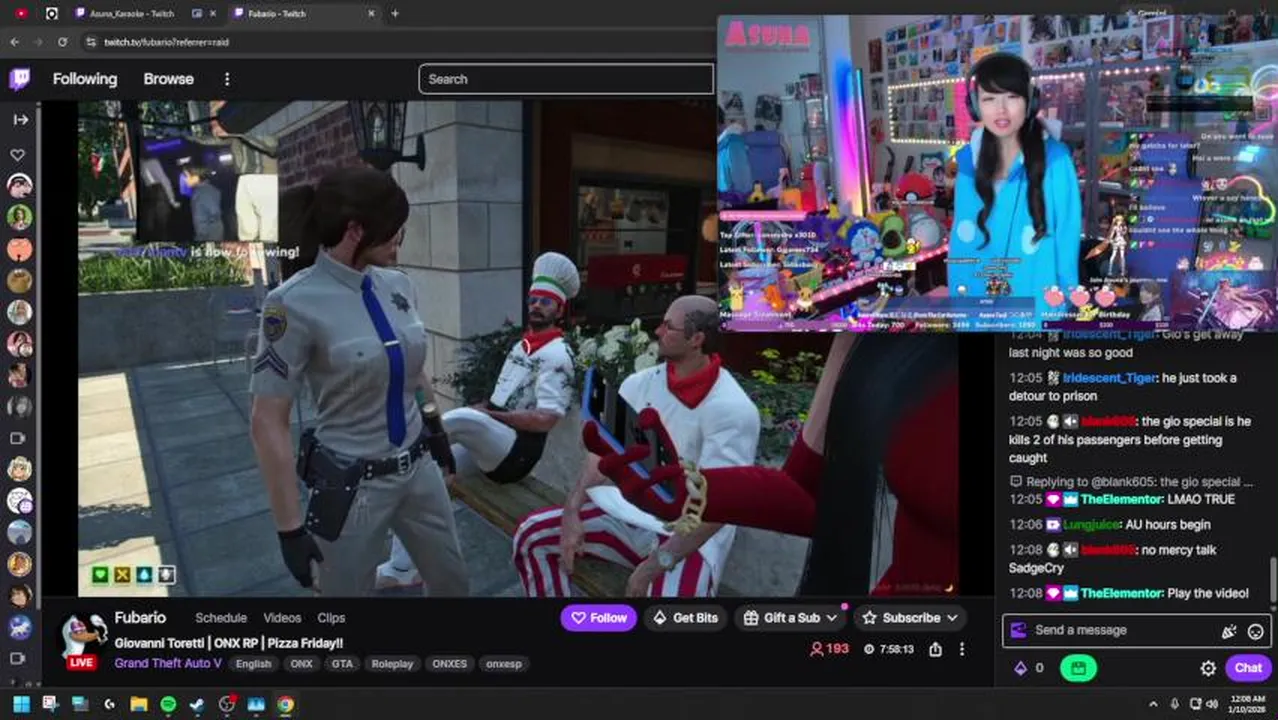Open a new browser tab with plus
The width and height of the screenshot is (1278, 720).
point(395,14)
